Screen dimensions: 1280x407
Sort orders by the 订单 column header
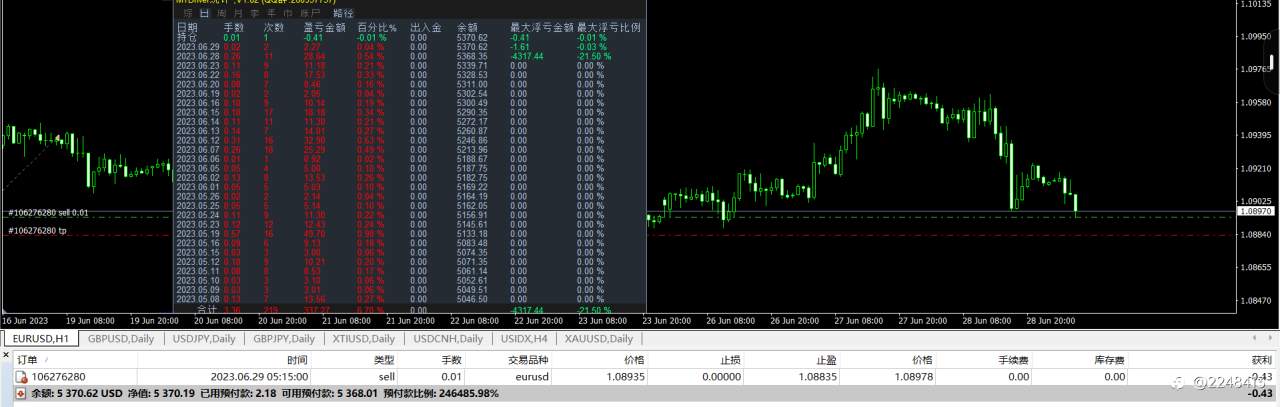[x=27, y=360]
